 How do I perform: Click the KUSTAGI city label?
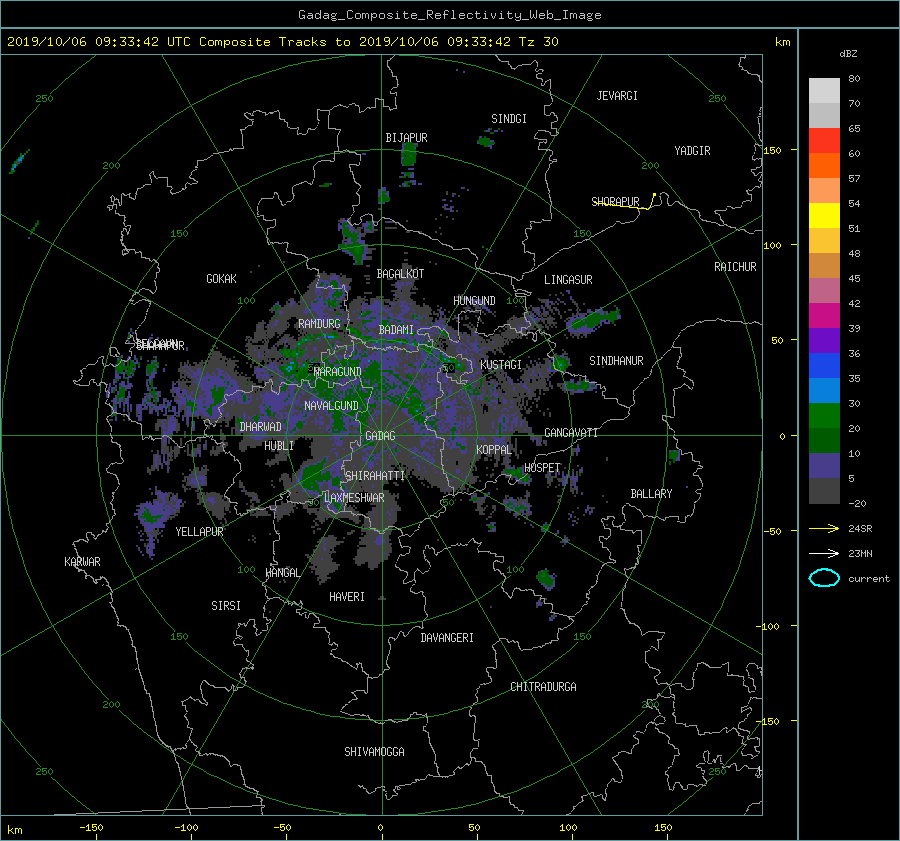tap(501, 365)
